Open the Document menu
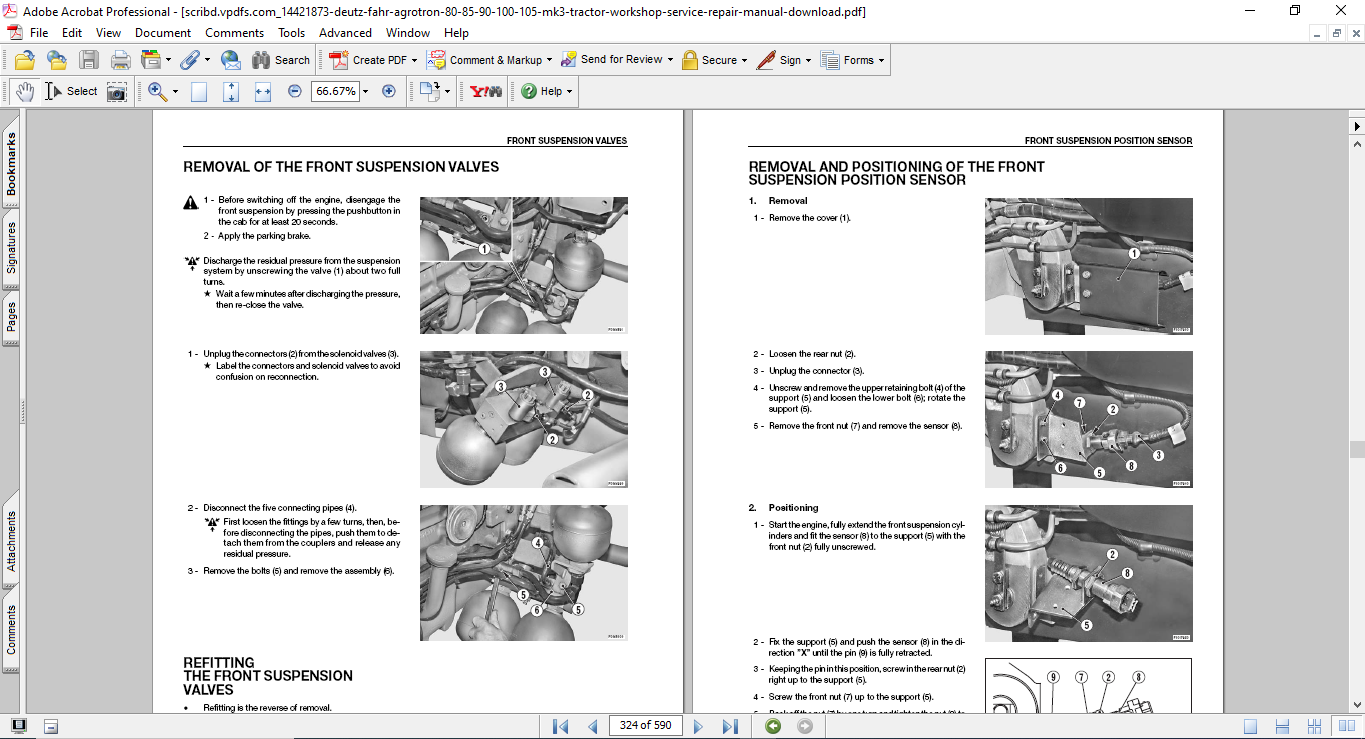1365x739 pixels. coord(163,33)
